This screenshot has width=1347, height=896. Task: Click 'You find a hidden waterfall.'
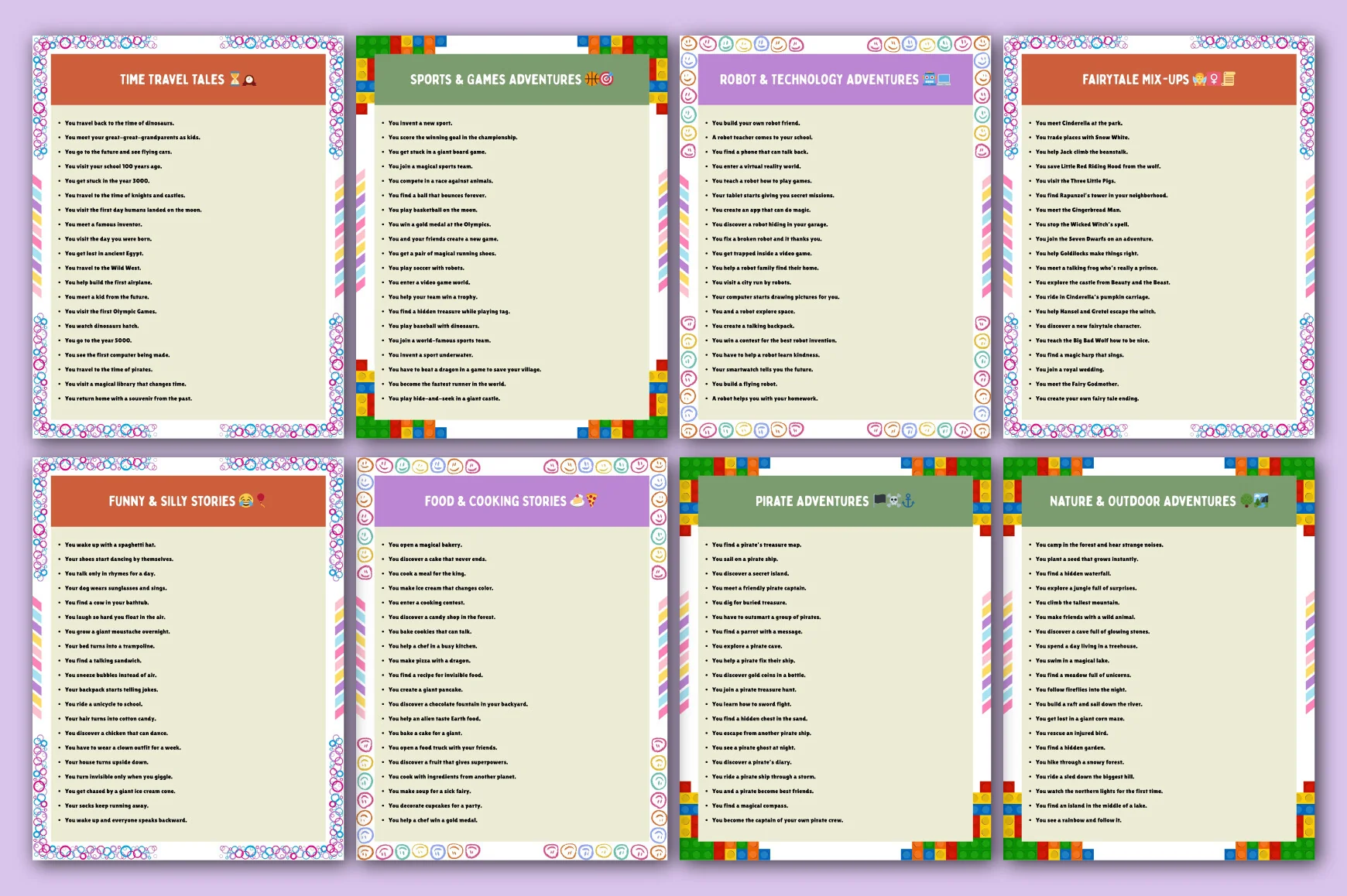pos(1073,574)
